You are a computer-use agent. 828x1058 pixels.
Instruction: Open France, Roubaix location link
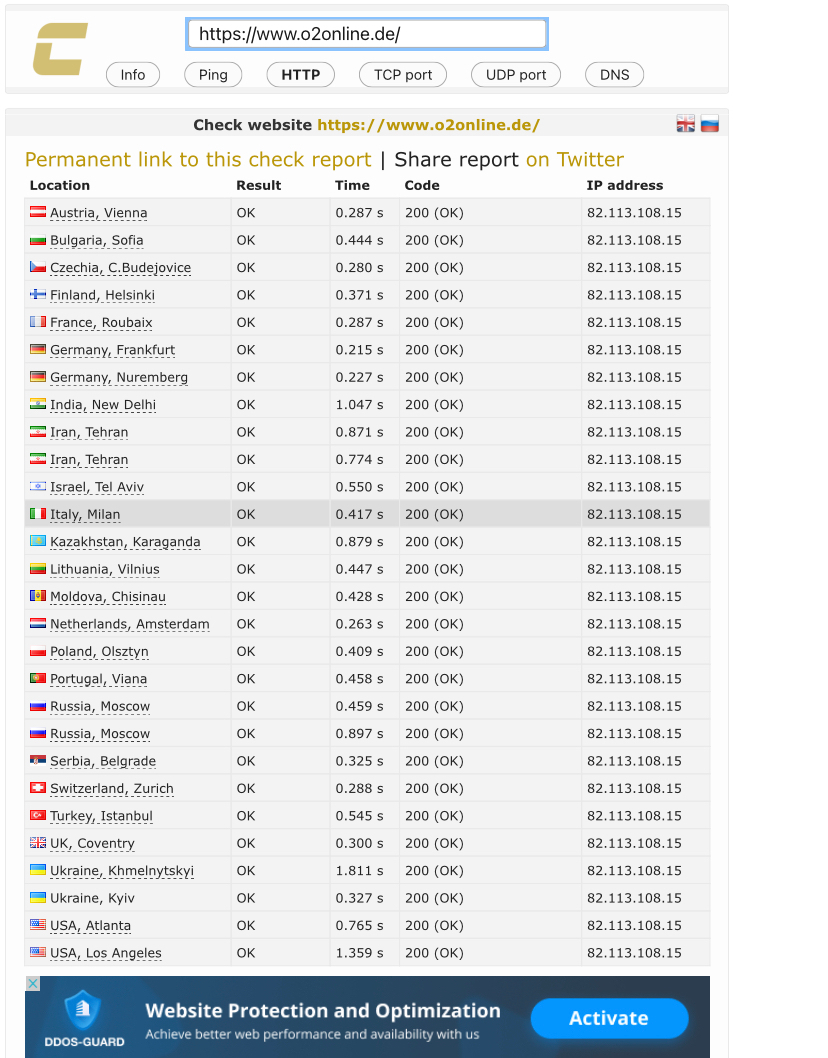coord(101,323)
